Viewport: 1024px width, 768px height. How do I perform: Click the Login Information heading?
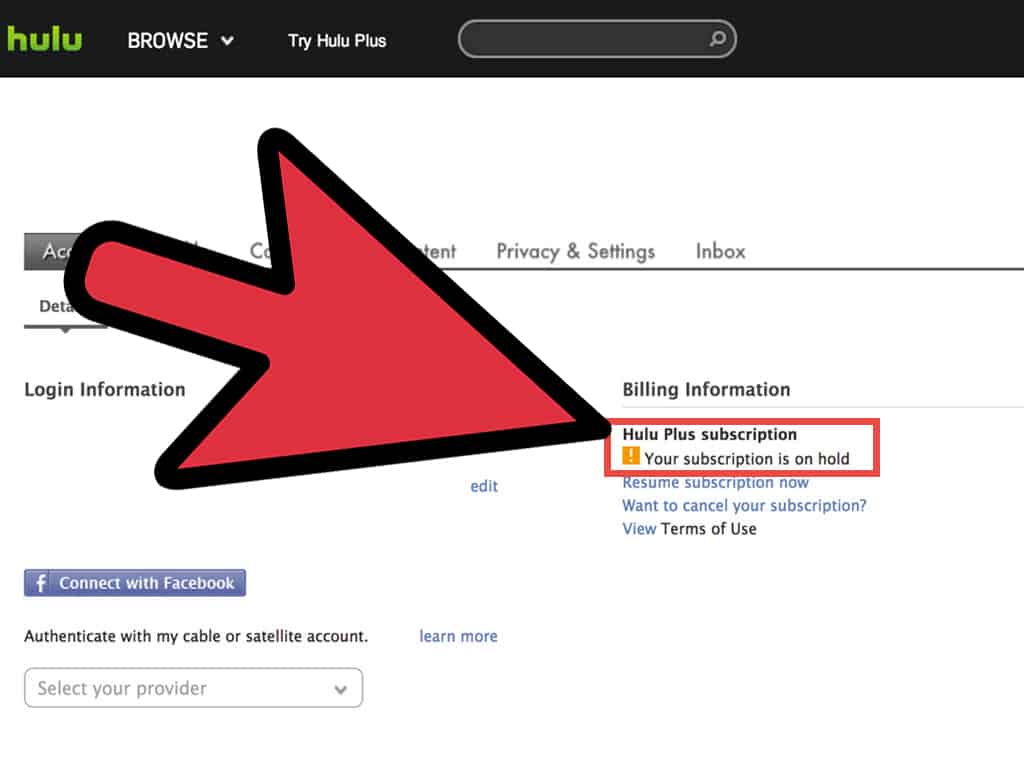click(104, 389)
